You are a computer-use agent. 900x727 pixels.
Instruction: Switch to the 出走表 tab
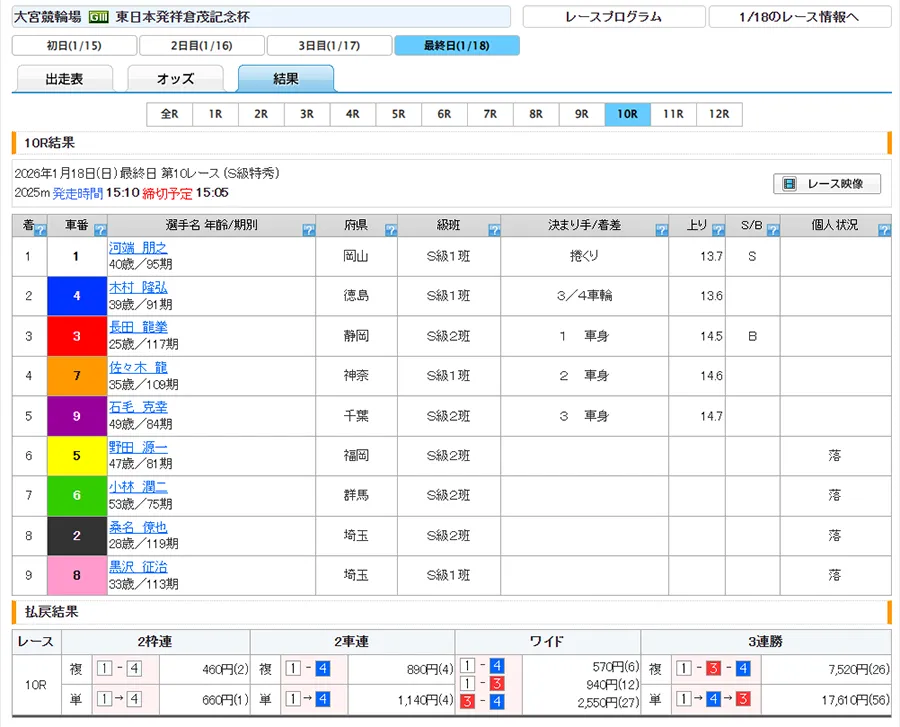[x=65, y=79]
